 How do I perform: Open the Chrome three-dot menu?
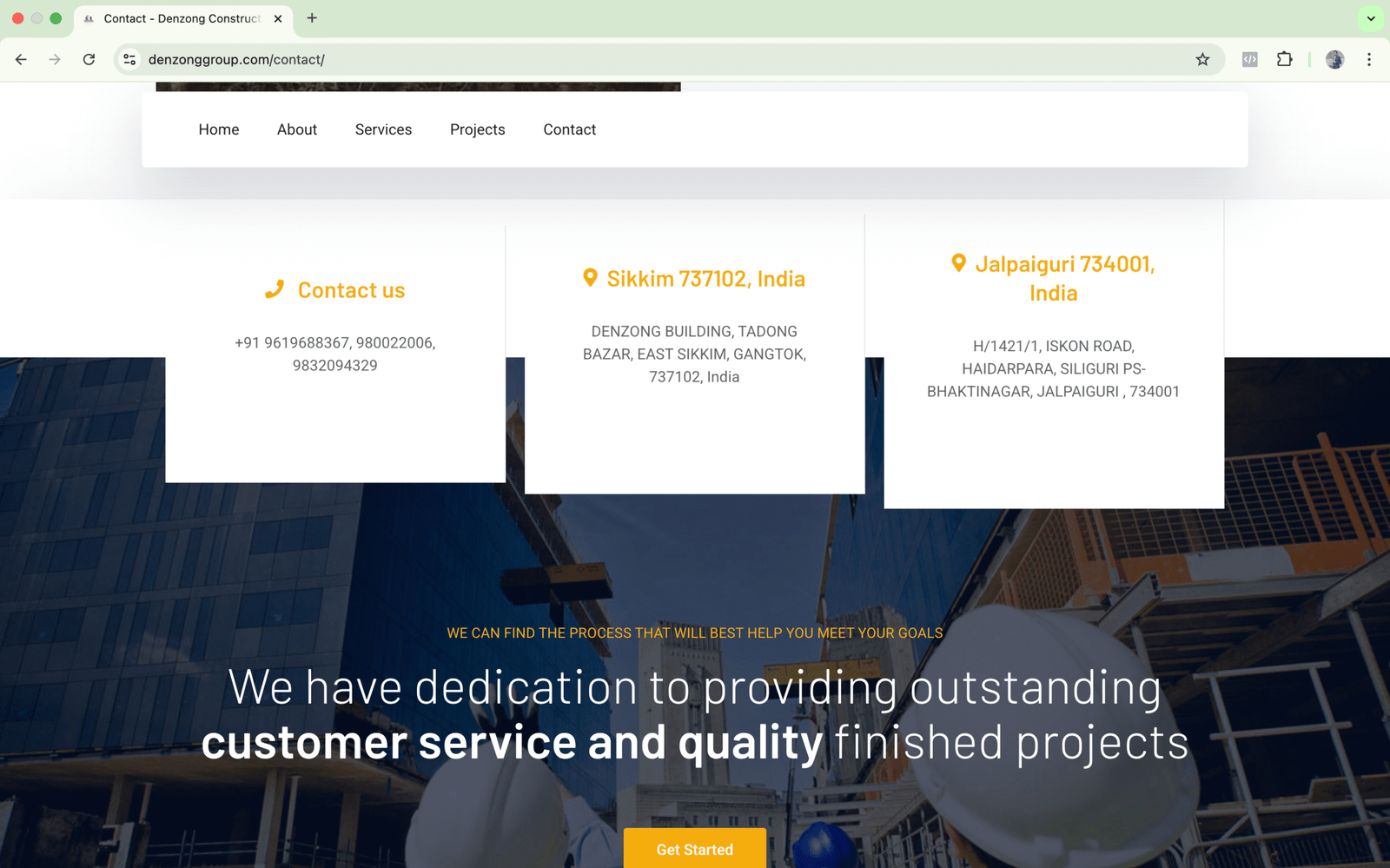coord(1369,60)
